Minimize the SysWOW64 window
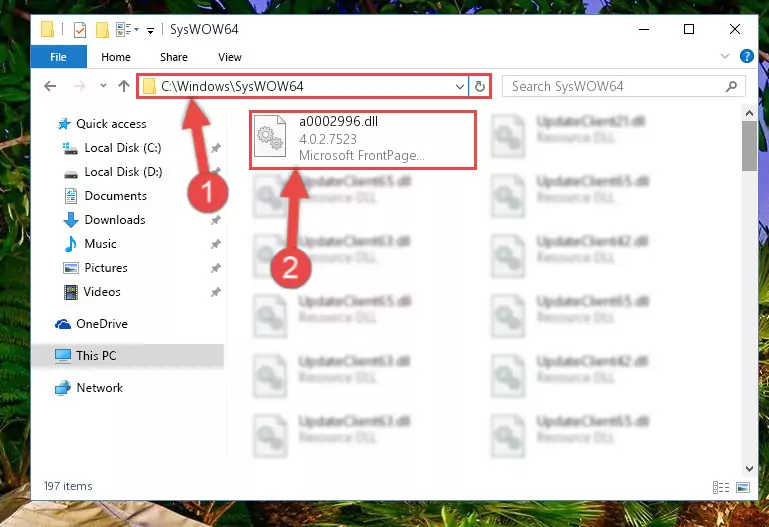This screenshot has height=527, width=769. click(644, 29)
